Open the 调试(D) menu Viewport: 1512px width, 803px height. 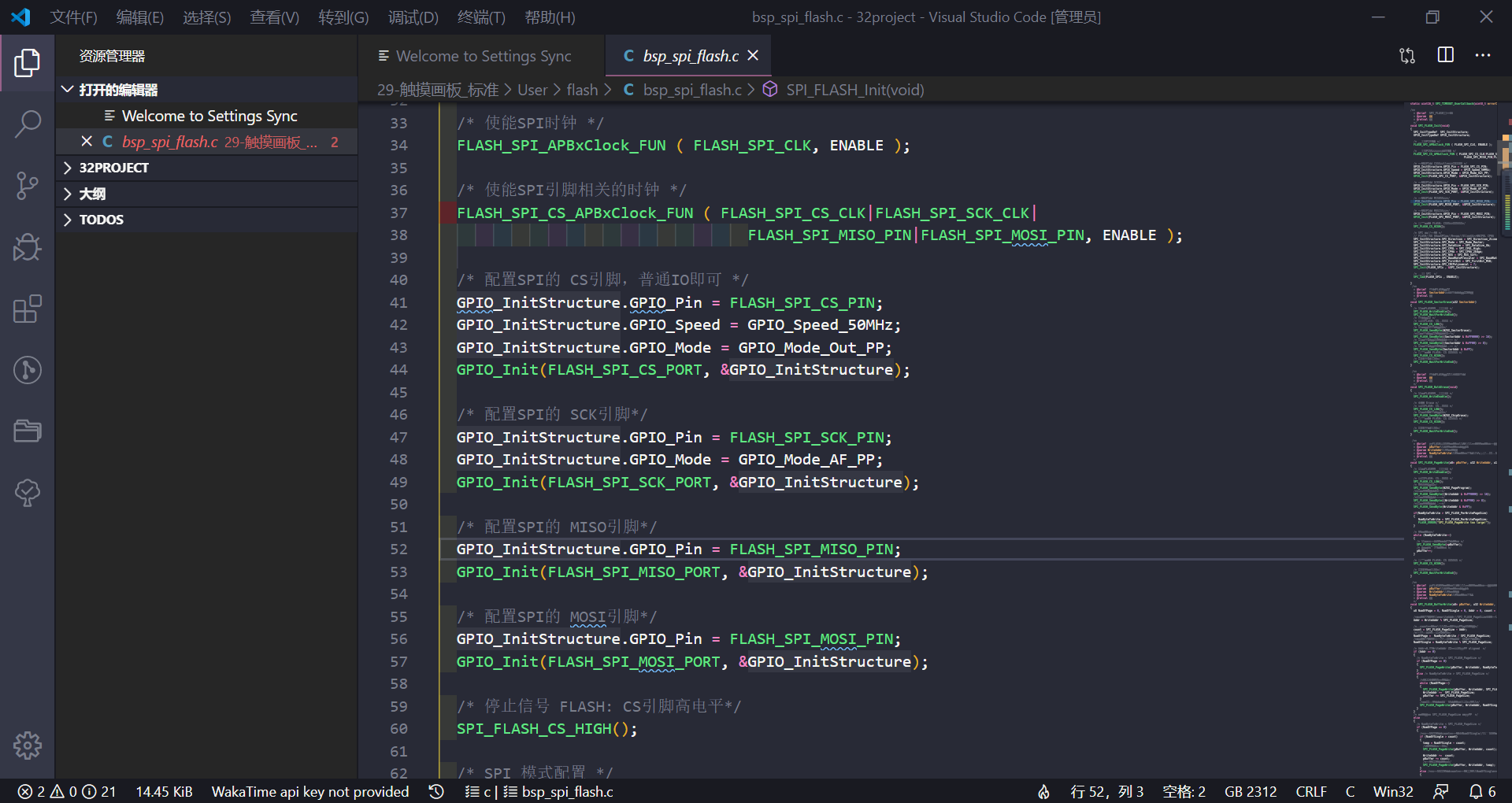(413, 17)
